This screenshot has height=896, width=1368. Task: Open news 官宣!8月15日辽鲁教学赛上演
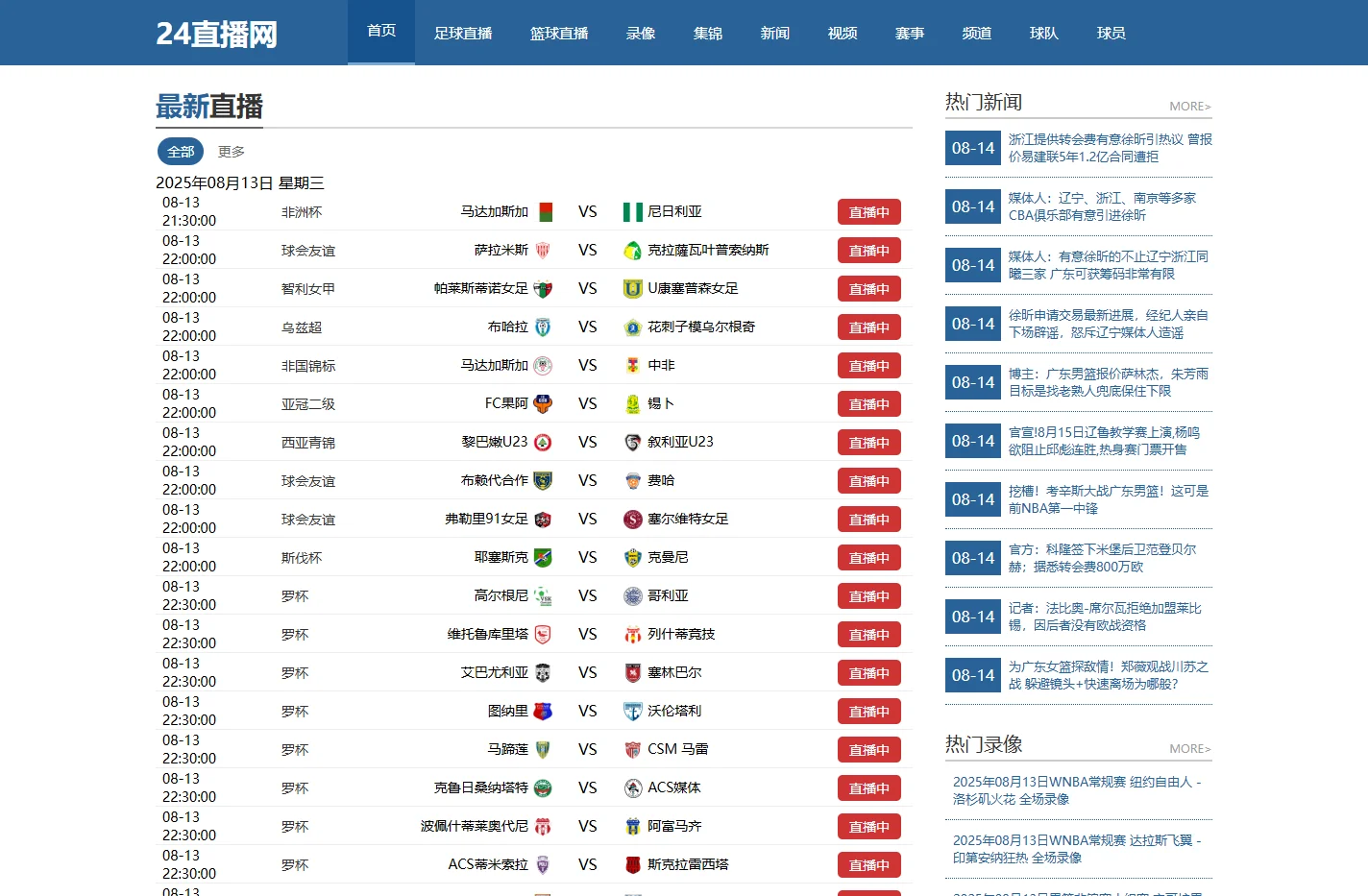click(1105, 441)
